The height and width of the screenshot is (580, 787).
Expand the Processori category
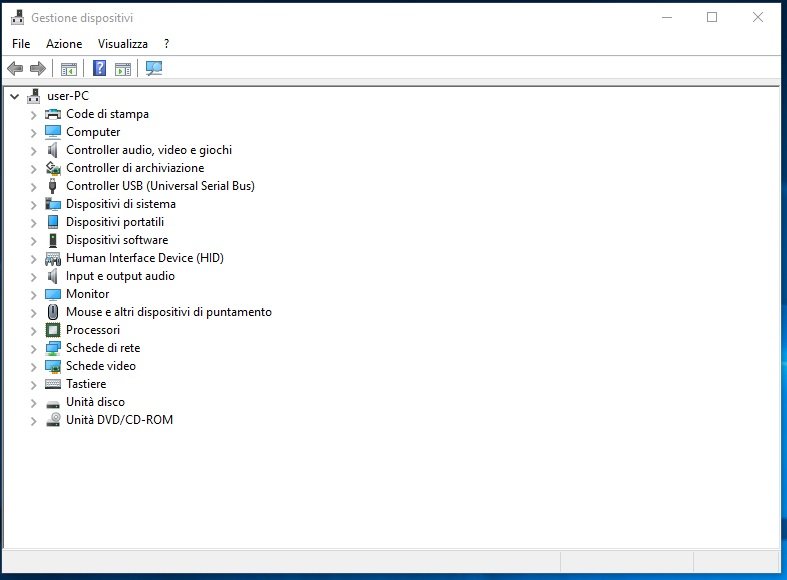point(34,331)
